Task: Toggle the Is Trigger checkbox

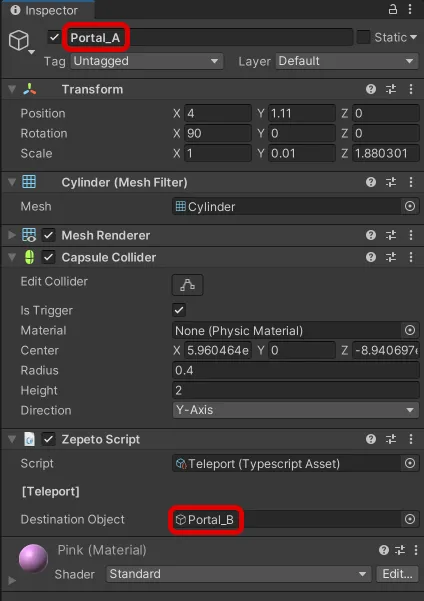Action: (x=179, y=310)
